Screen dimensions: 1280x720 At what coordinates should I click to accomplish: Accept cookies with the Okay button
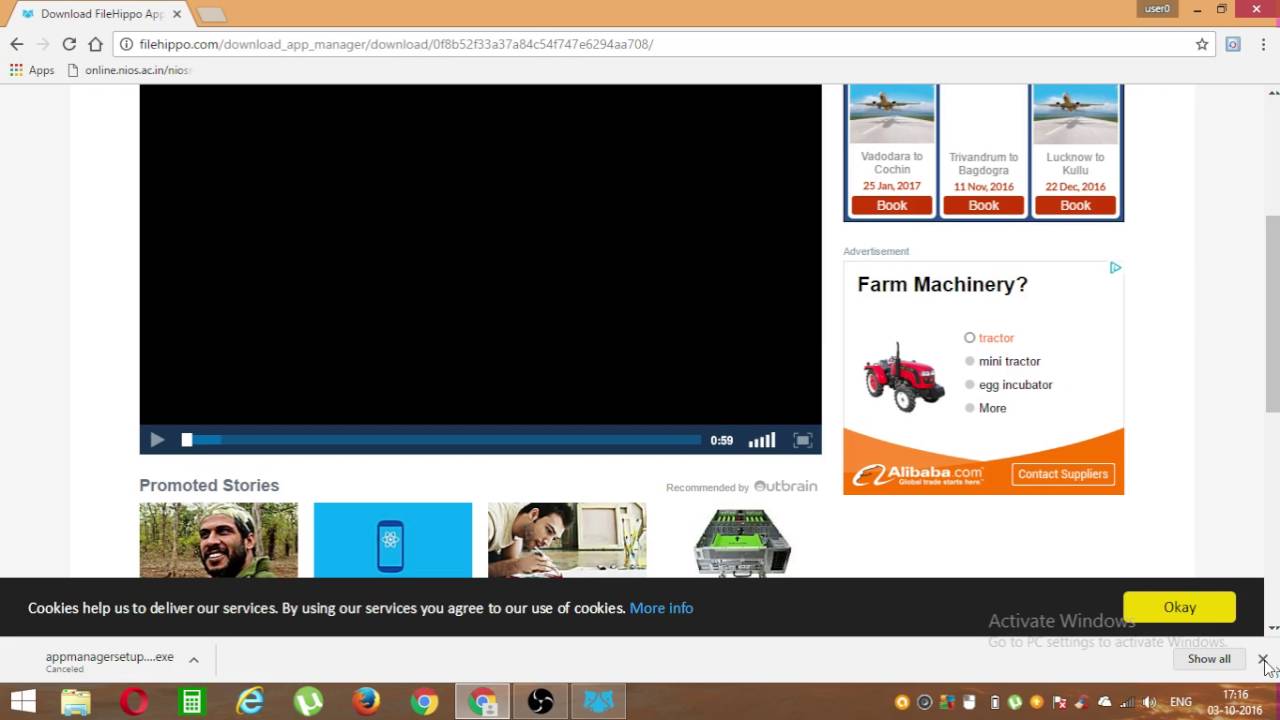pyautogui.click(x=1179, y=607)
